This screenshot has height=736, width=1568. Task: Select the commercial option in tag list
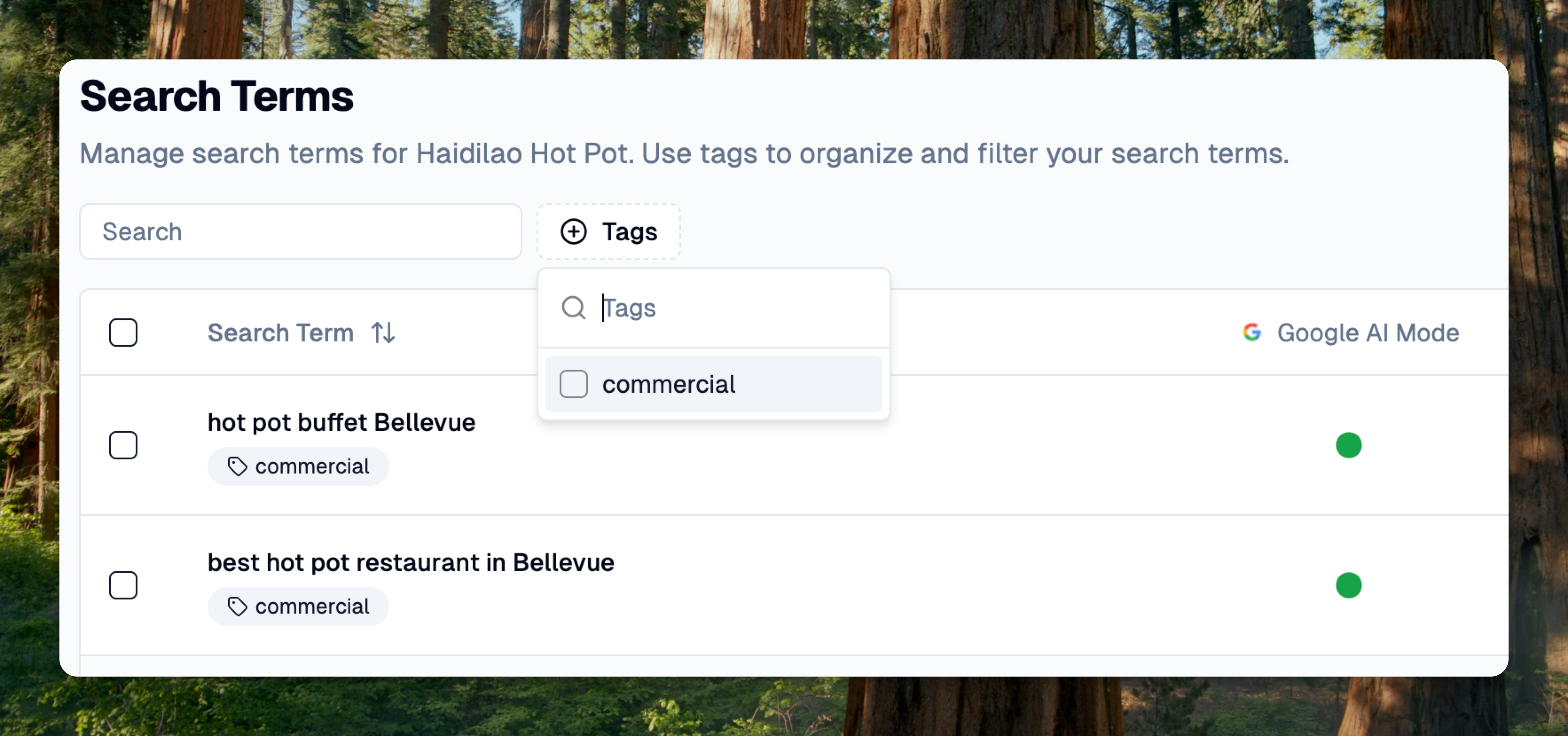[x=670, y=384]
